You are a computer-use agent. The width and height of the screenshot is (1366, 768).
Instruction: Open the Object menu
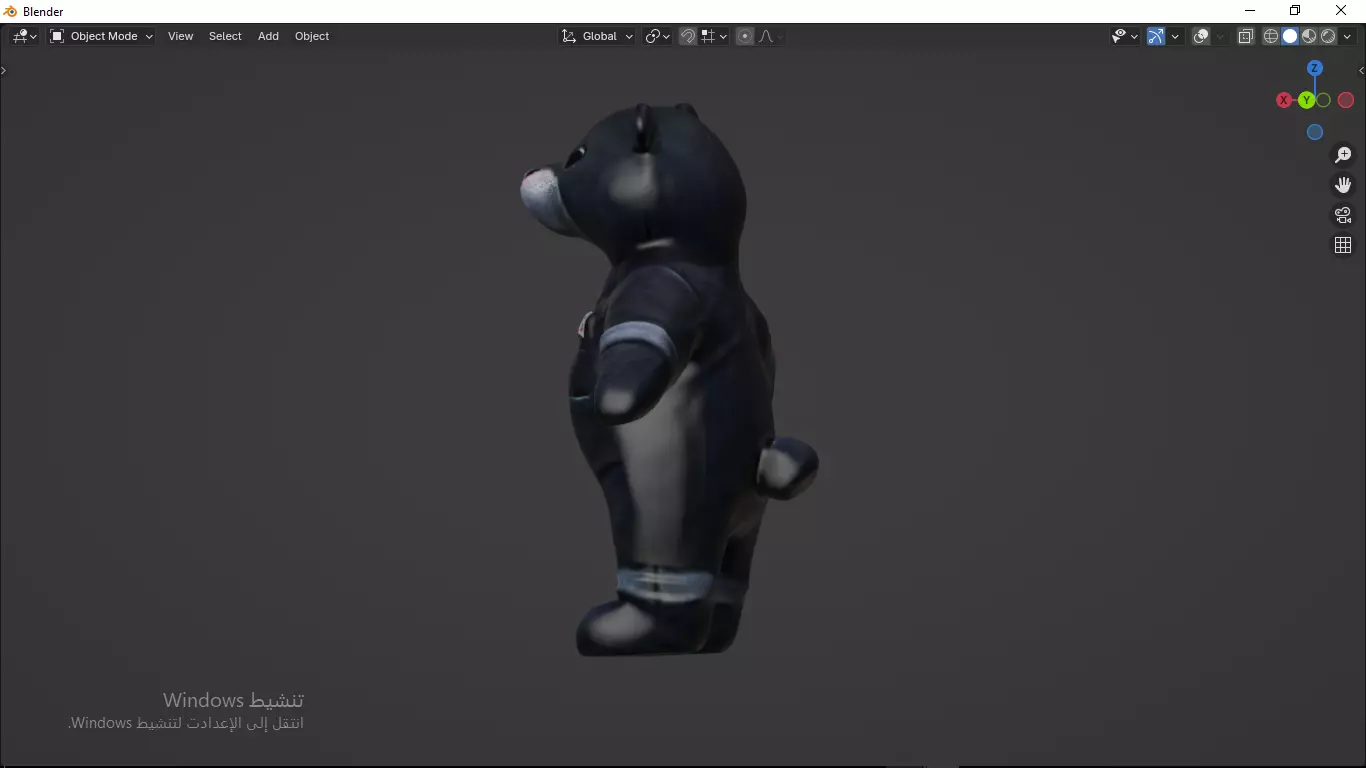click(x=312, y=36)
